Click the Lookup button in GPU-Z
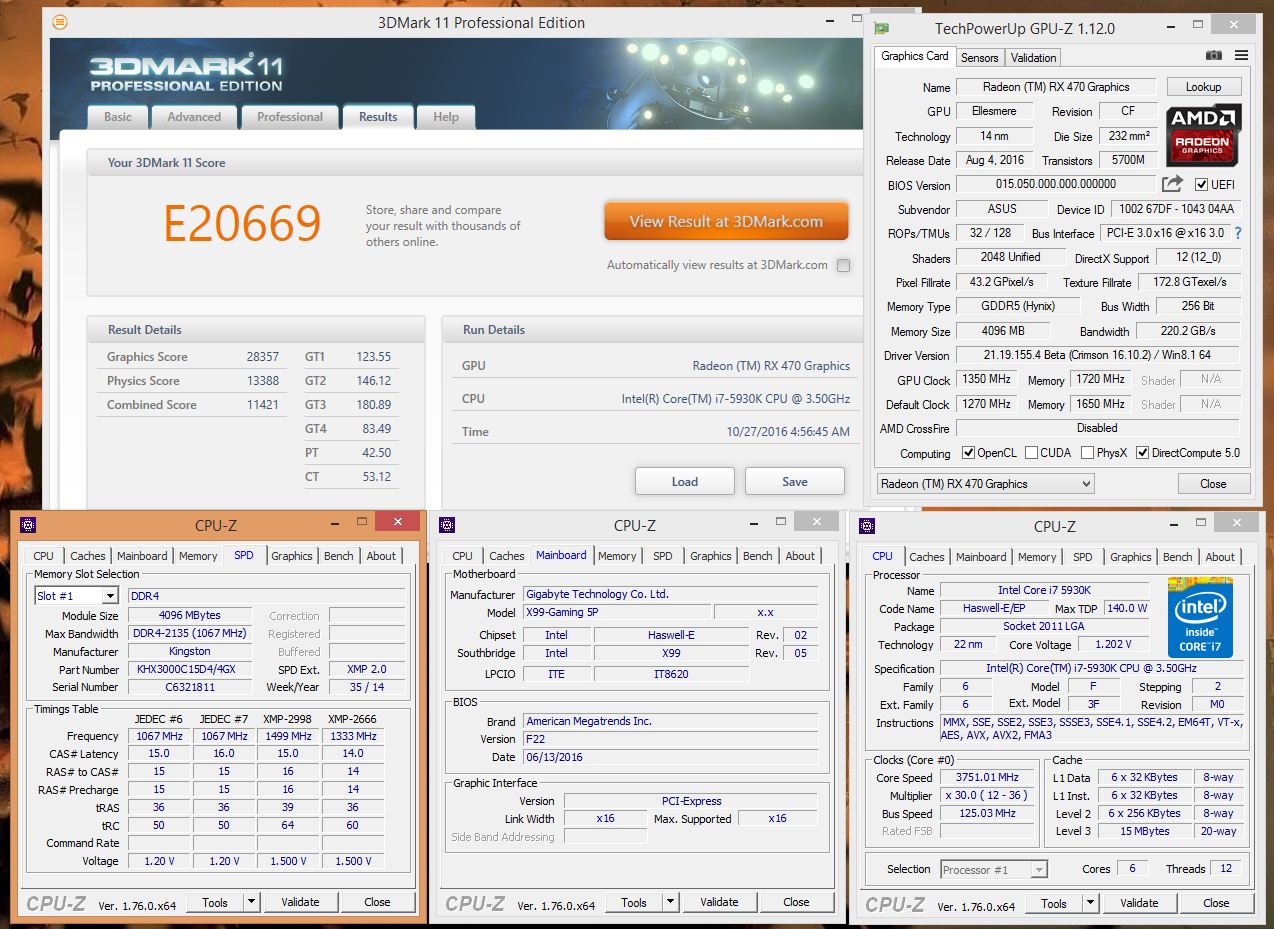This screenshot has width=1274, height=929. pos(1203,87)
